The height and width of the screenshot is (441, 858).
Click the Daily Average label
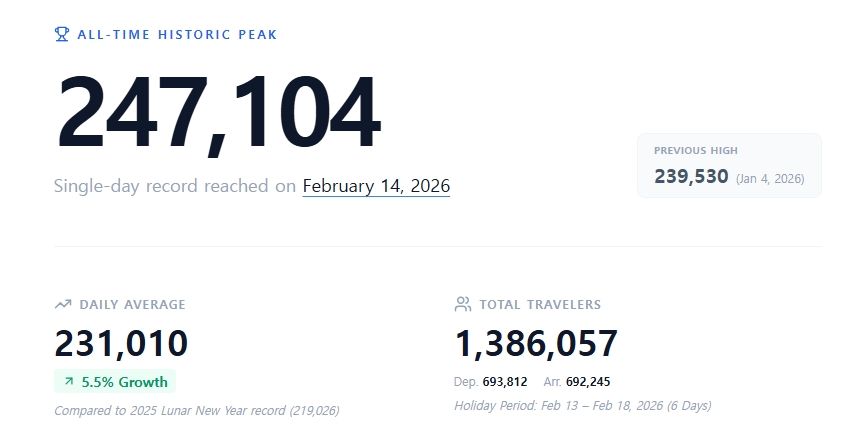tap(132, 304)
